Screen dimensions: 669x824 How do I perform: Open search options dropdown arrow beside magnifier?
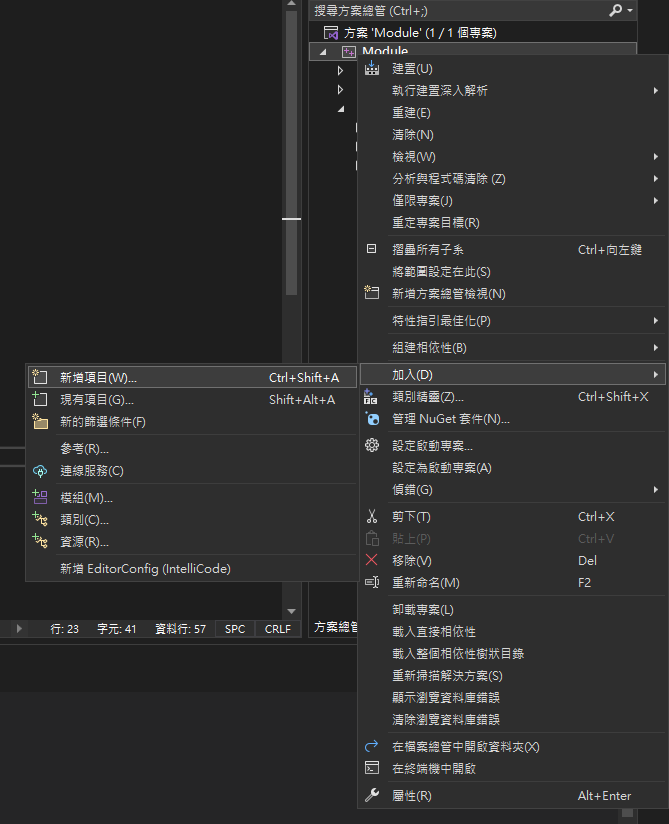coord(630,10)
